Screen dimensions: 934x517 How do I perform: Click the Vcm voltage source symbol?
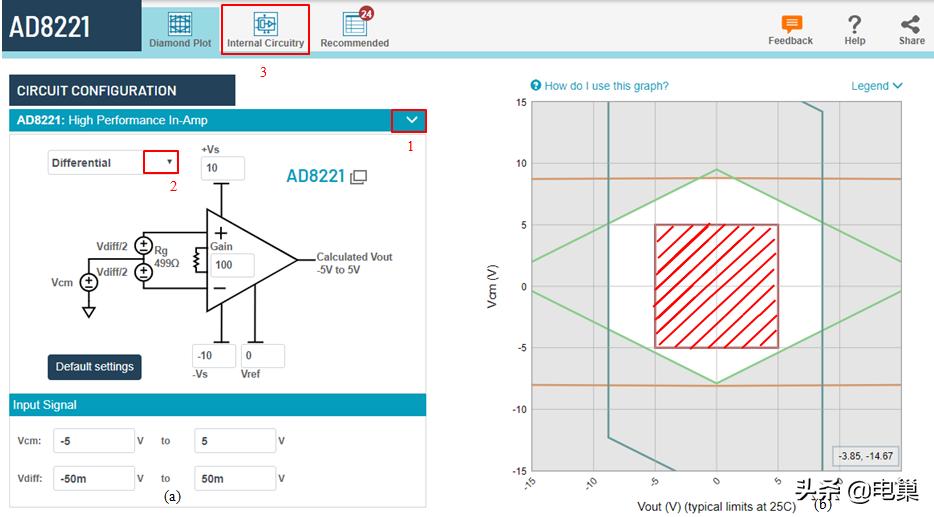click(x=89, y=282)
